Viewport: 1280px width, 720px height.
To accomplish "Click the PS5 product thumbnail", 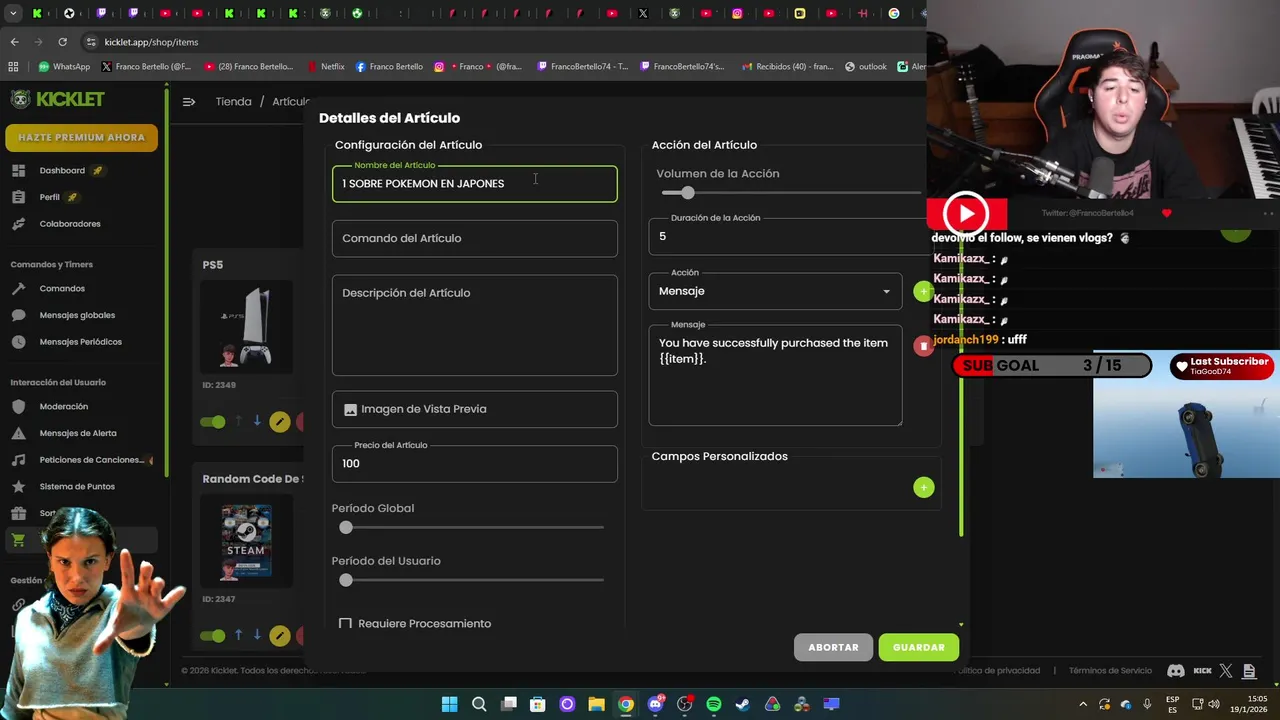I will pyautogui.click(x=247, y=327).
